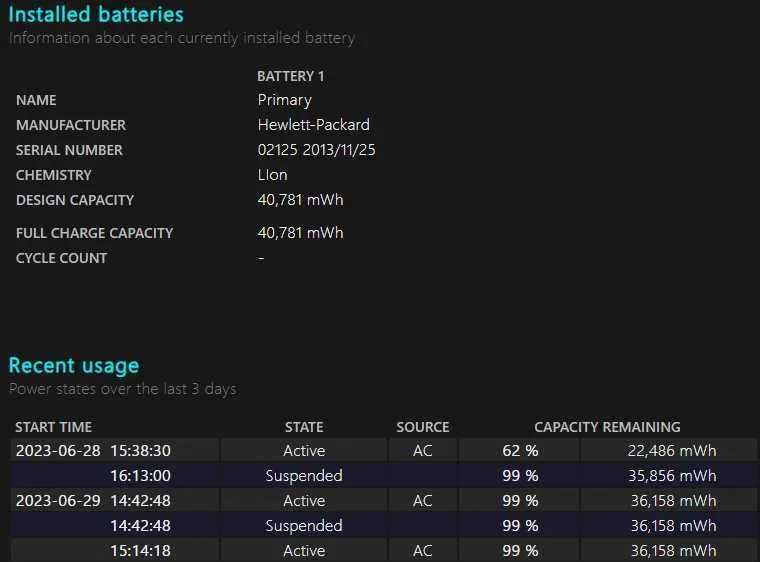The image size is (760, 562).
Task: Select the LIon chemistry value
Action: point(272,175)
